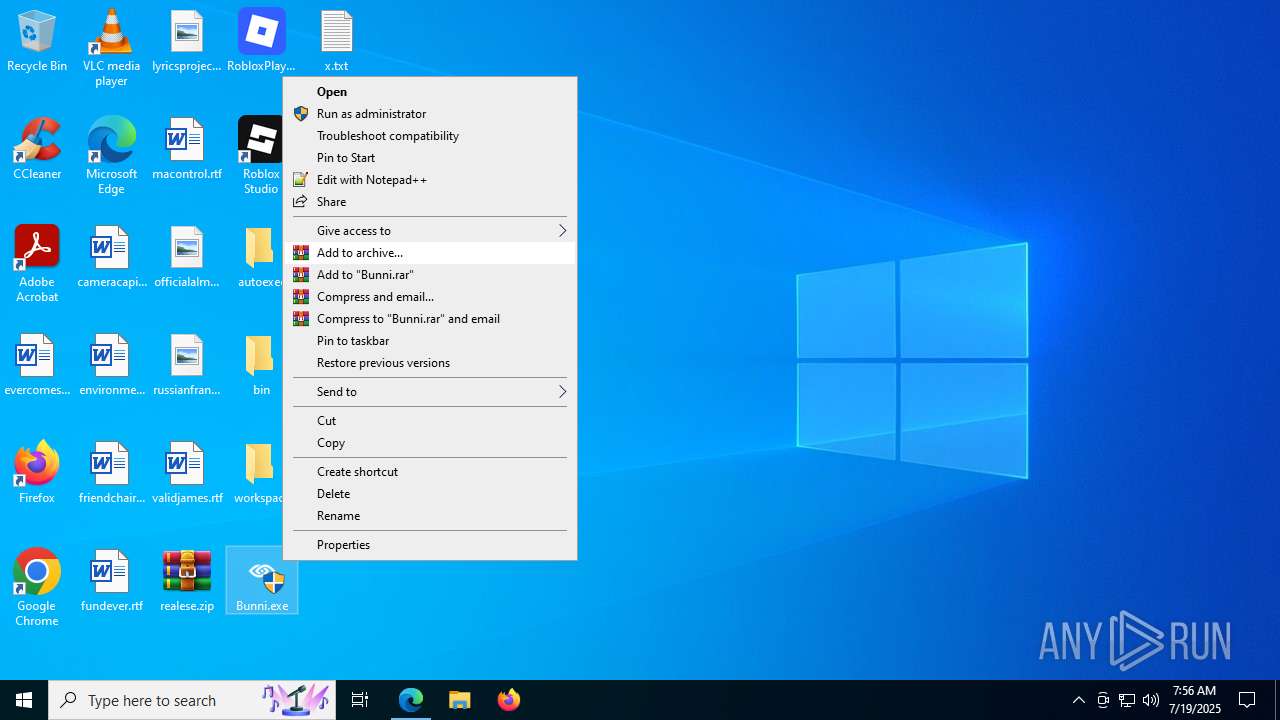1280x720 pixels.
Task: Choose Pin to taskbar
Action: [x=430, y=340]
